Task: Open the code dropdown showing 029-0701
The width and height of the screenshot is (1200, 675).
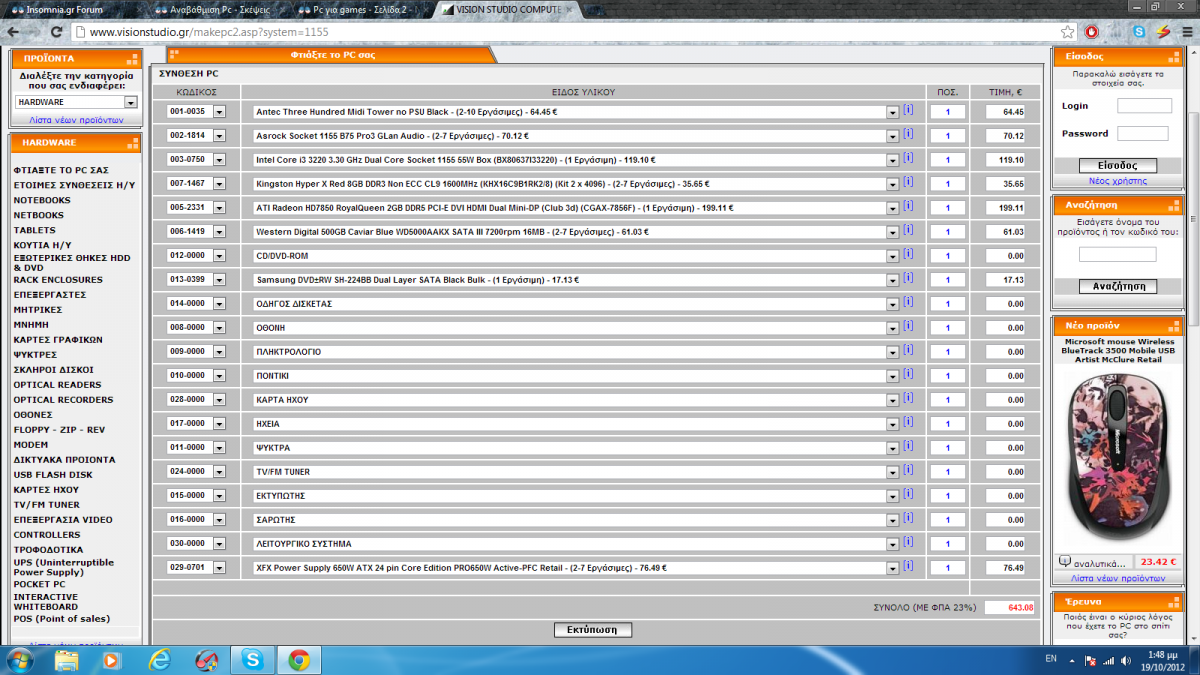Action: (219, 568)
